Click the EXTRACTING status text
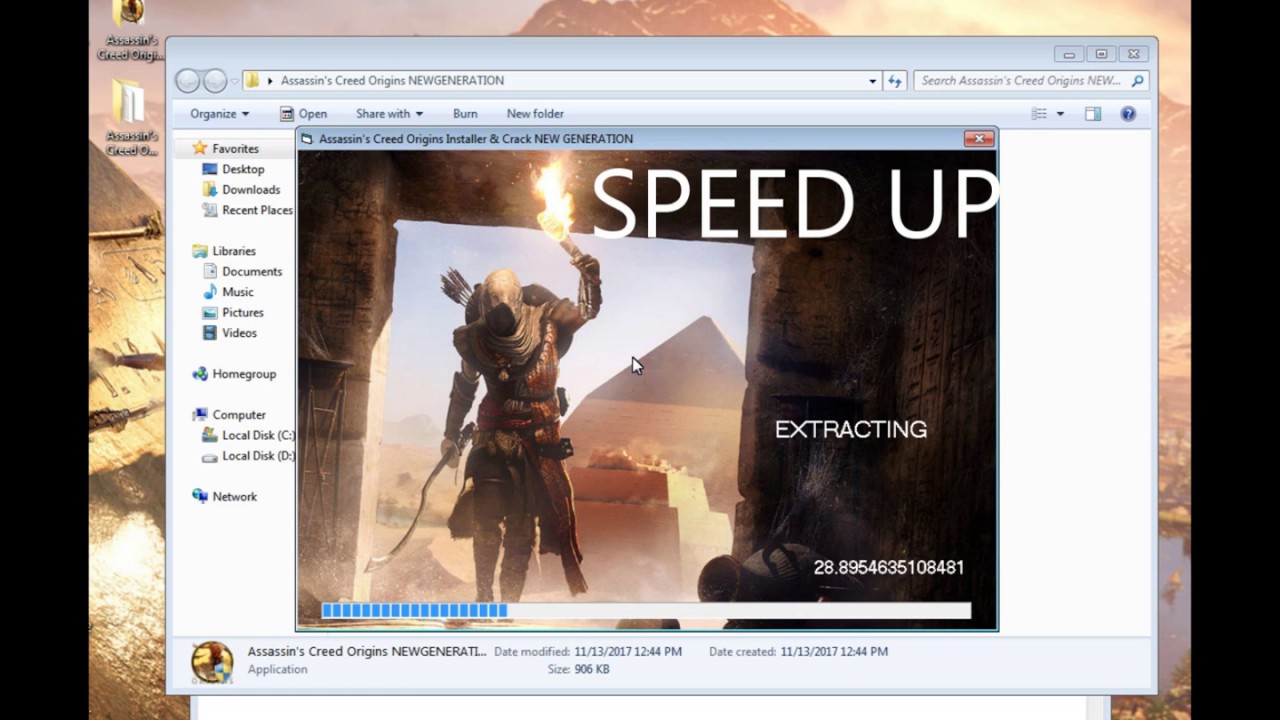The width and height of the screenshot is (1280, 720). point(851,430)
